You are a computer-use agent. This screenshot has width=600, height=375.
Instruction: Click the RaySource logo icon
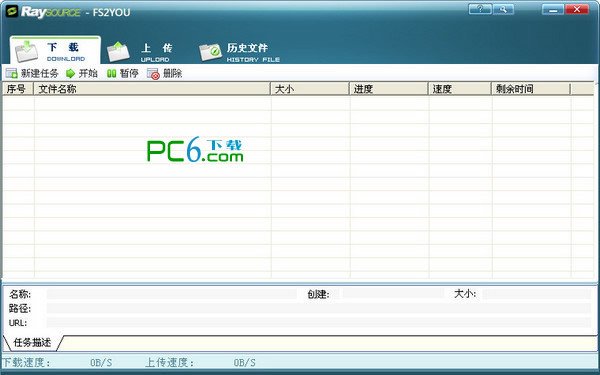12,11
